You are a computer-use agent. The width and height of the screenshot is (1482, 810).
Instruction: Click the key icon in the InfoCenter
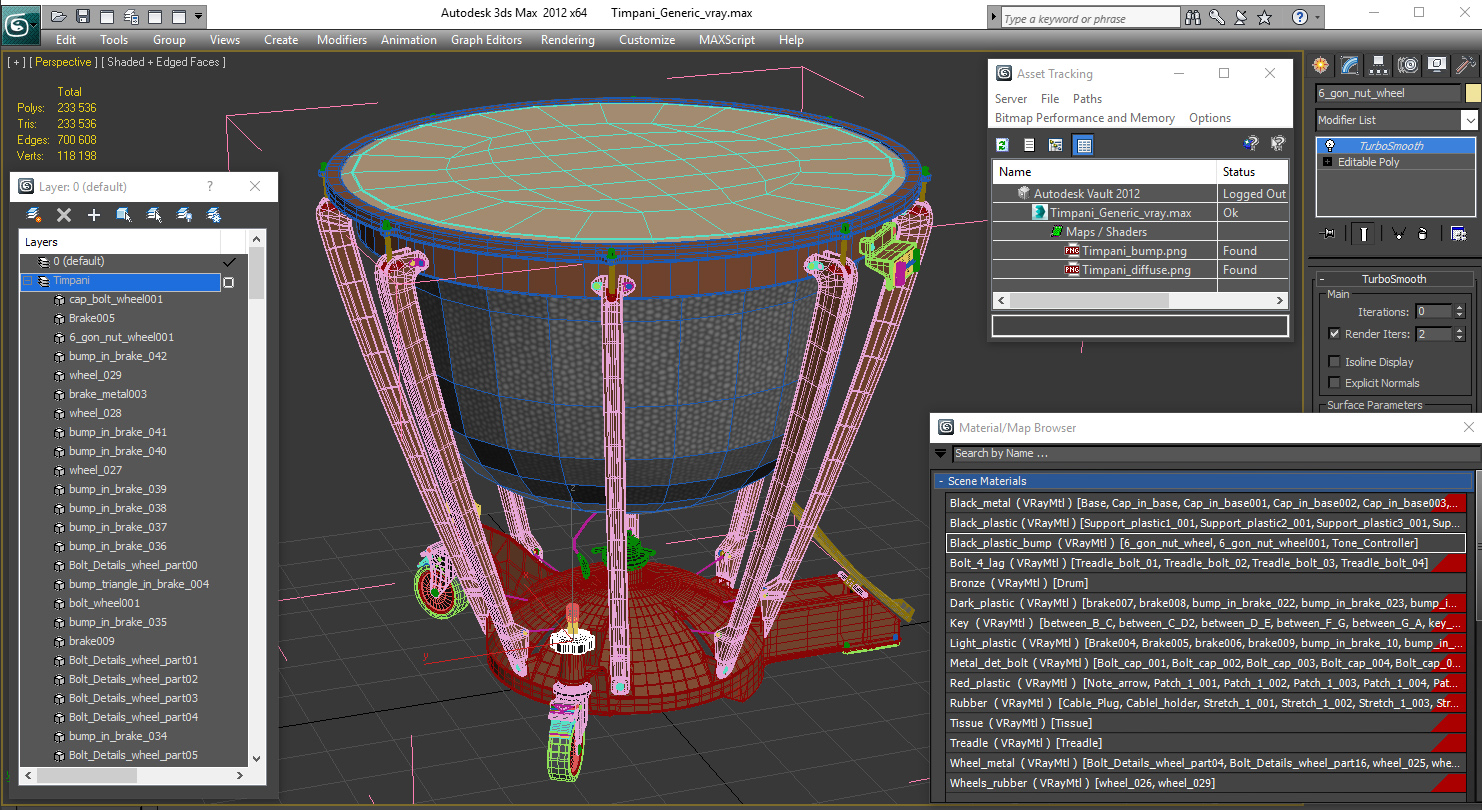coord(1217,17)
